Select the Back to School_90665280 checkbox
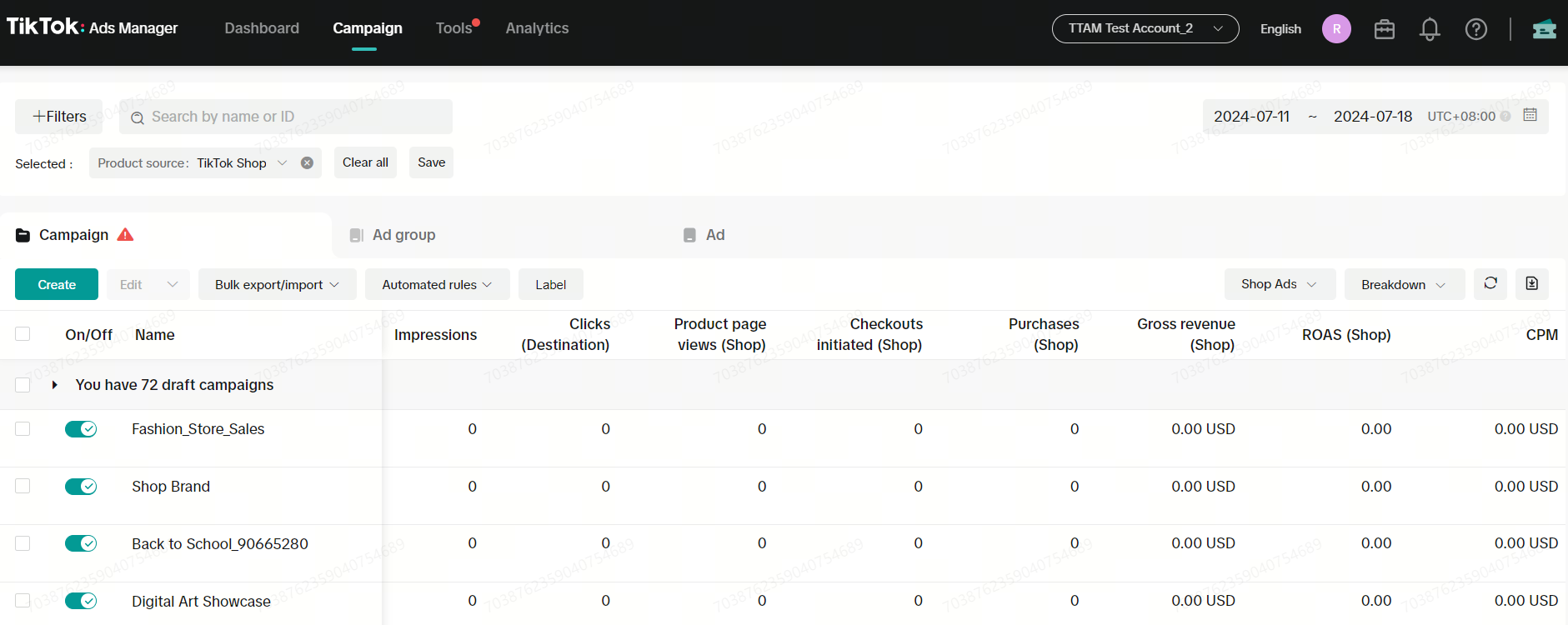The width and height of the screenshot is (1568, 625). coord(23,543)
